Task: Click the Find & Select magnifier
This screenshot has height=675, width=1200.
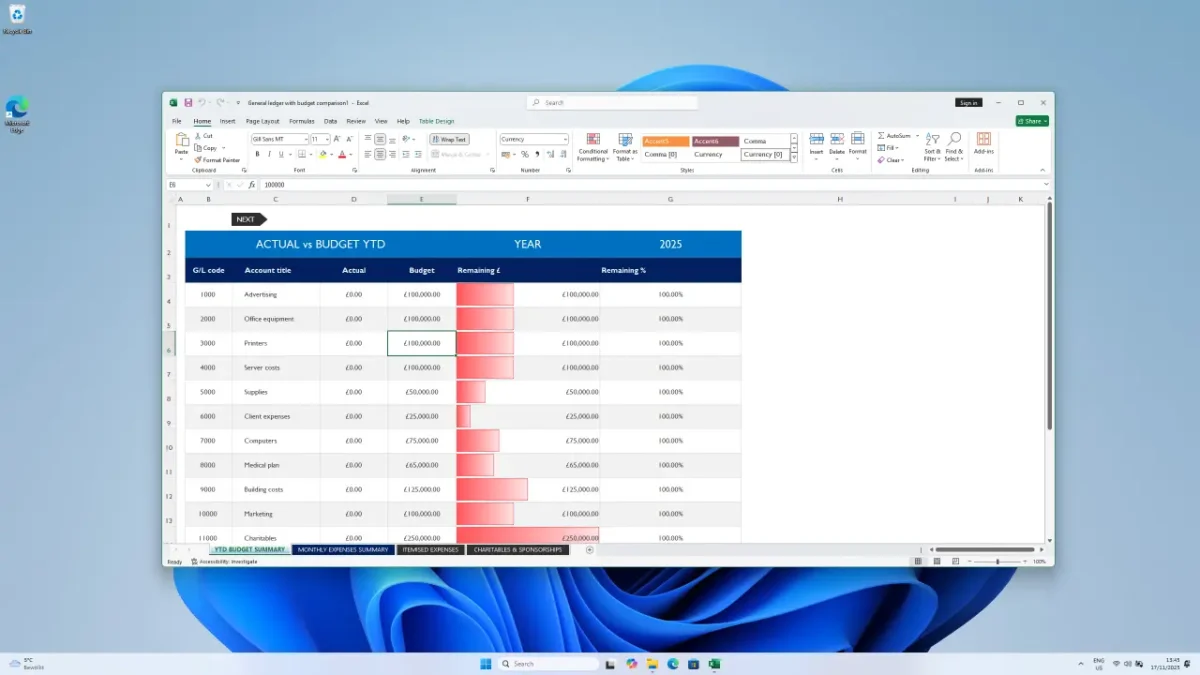Action: 954,140
